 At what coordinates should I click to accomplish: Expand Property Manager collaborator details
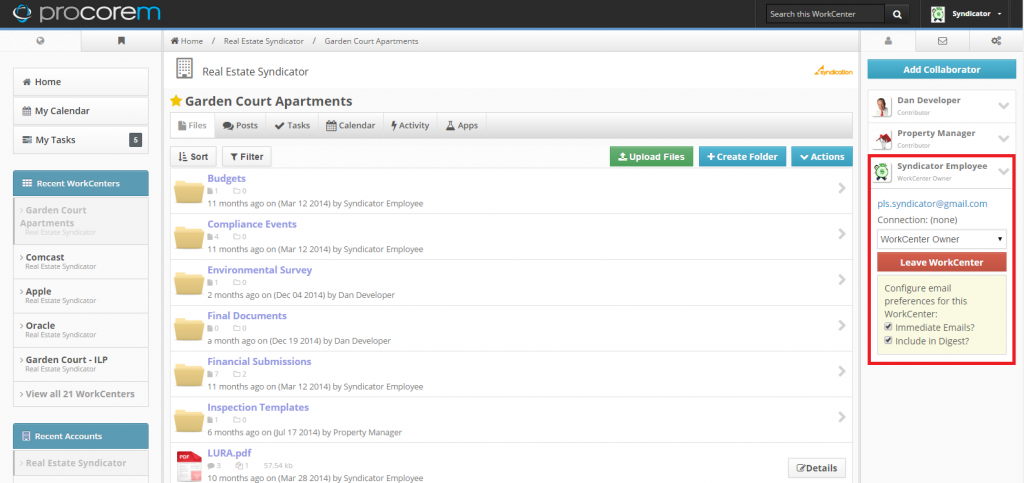[x=1004, y=138]
